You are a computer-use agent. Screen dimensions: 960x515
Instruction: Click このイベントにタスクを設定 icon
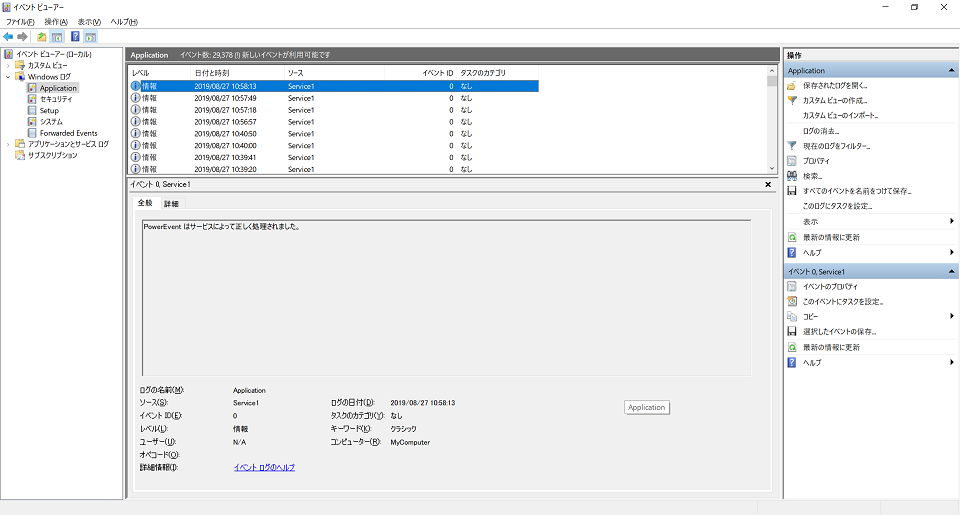click(792, 301)
